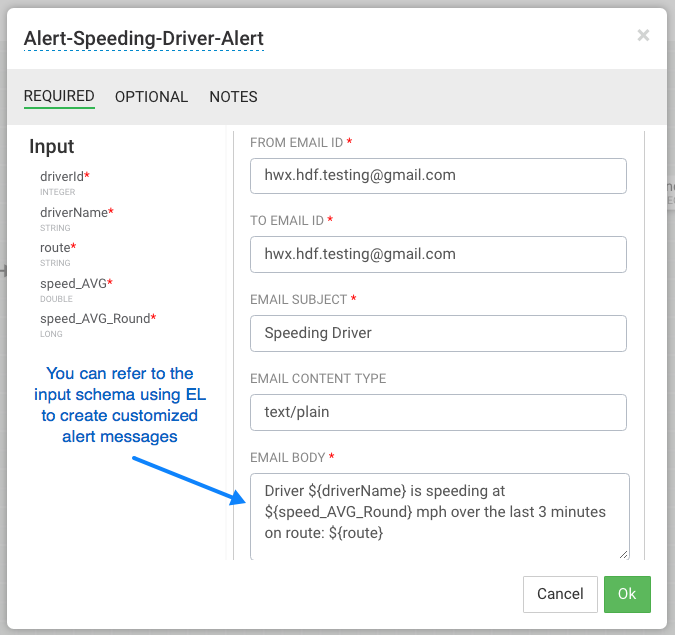This screenshot has height=635, width=675.
Task: Click inside the Email Body text area
Action: pyautogui.click(x=439, y=516)
